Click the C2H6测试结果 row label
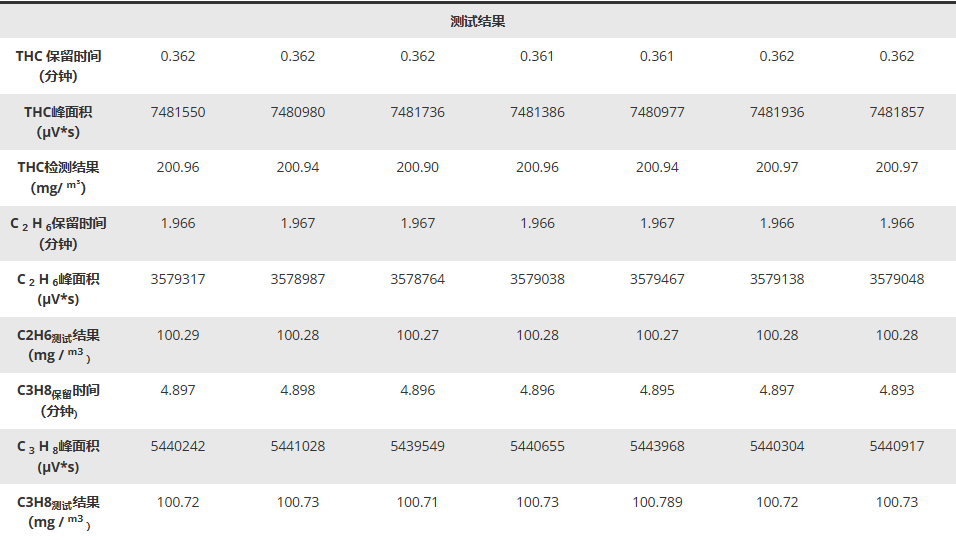 tap(59, 346)
